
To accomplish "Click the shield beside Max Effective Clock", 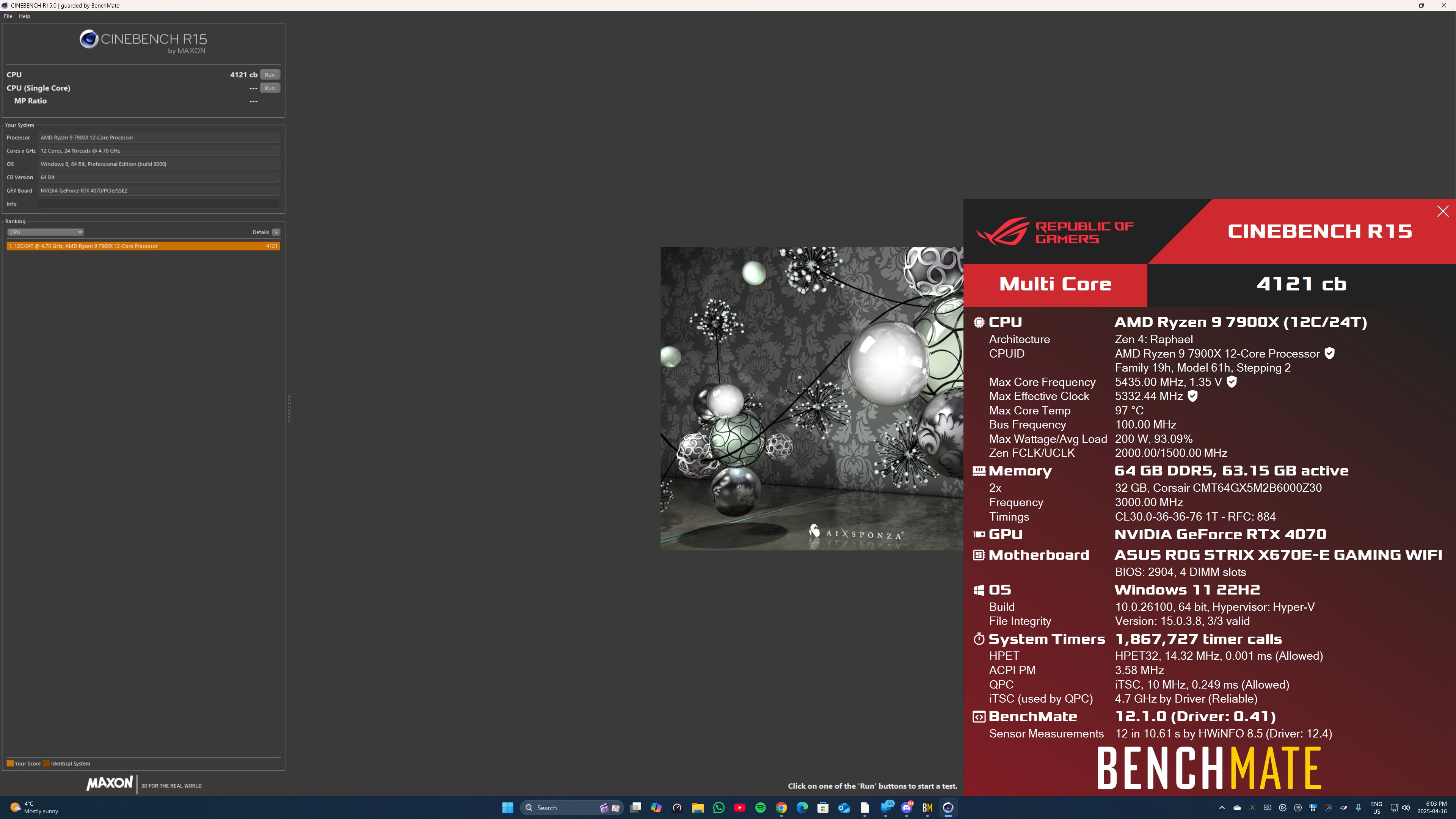I will click(x=1192, y=395).
